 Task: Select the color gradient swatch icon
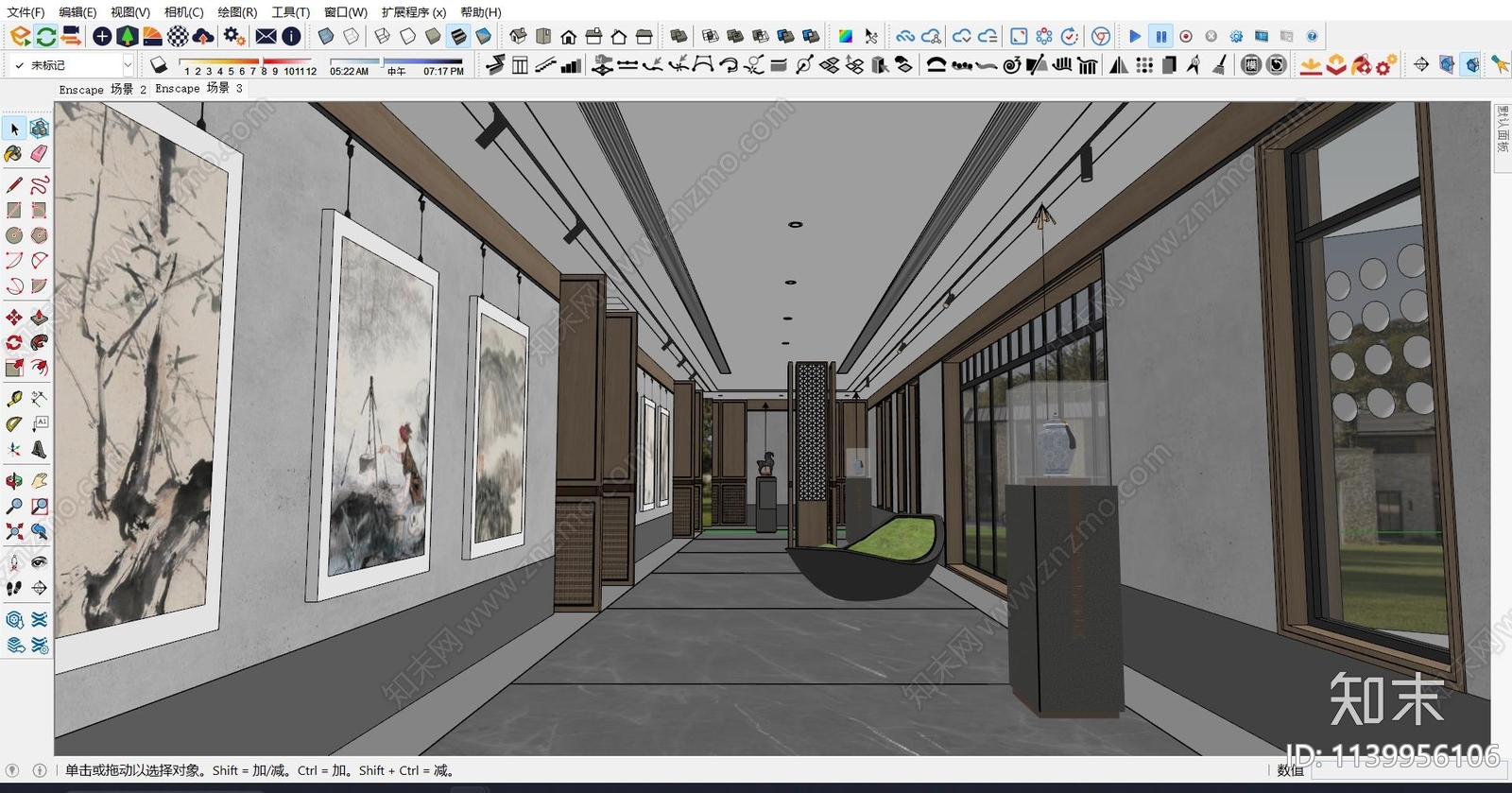click(x=846, y=36)
